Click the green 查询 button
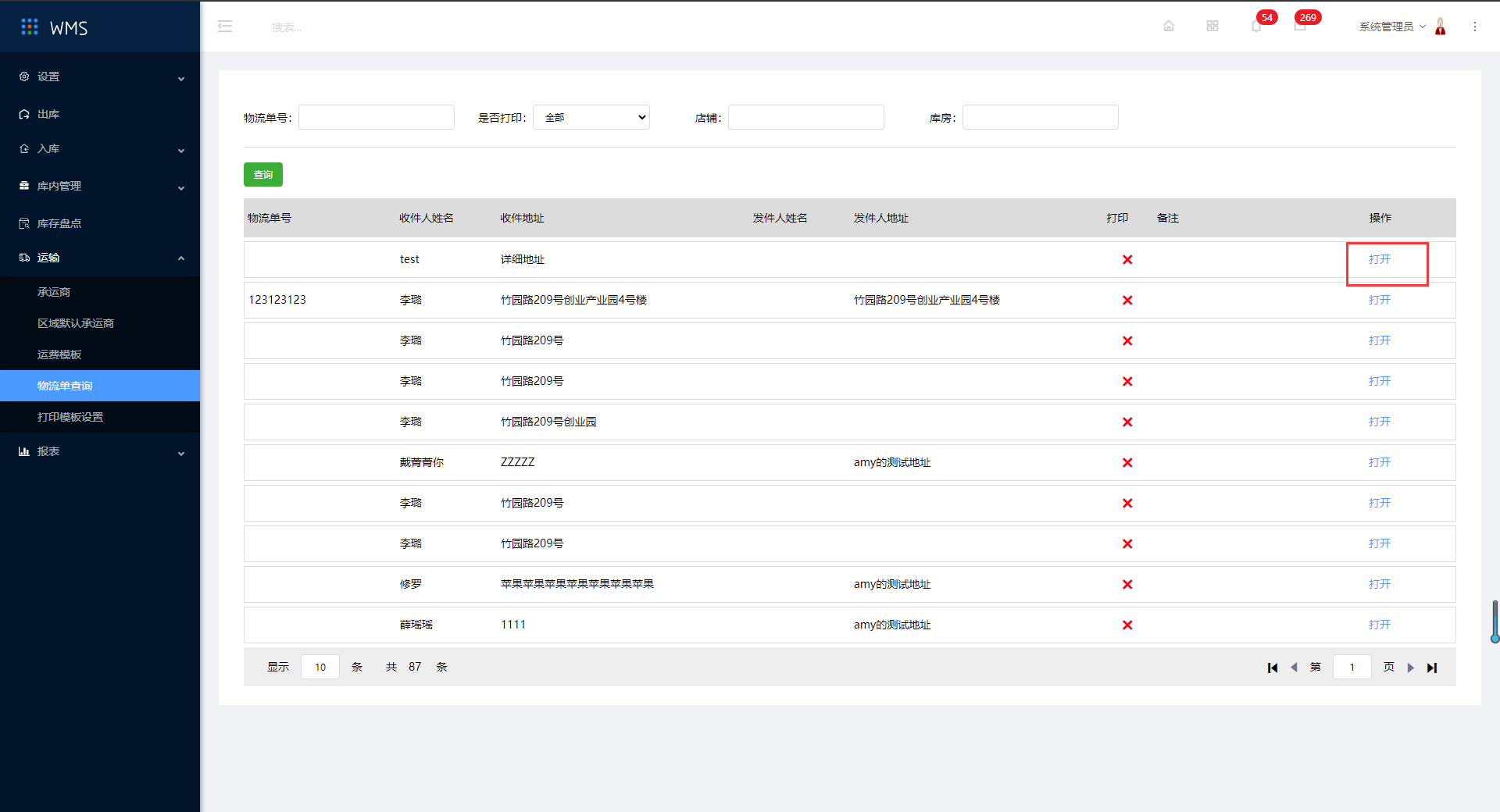Screen dimensions: 1500x812 (263, 174)
